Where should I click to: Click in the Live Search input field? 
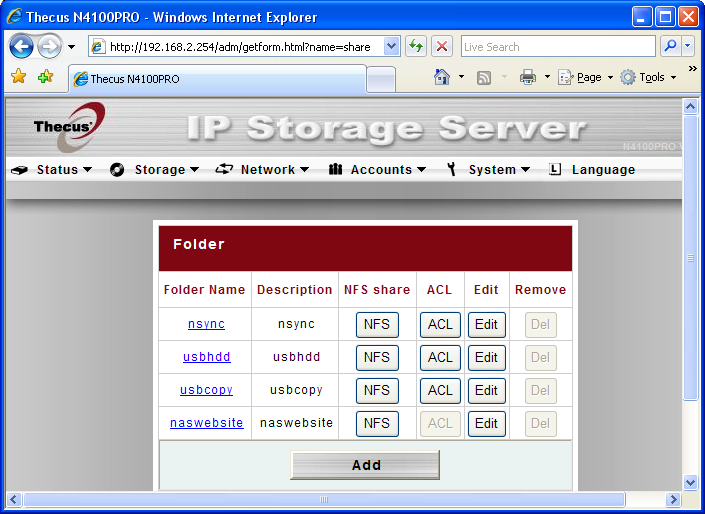click(556, 47)
